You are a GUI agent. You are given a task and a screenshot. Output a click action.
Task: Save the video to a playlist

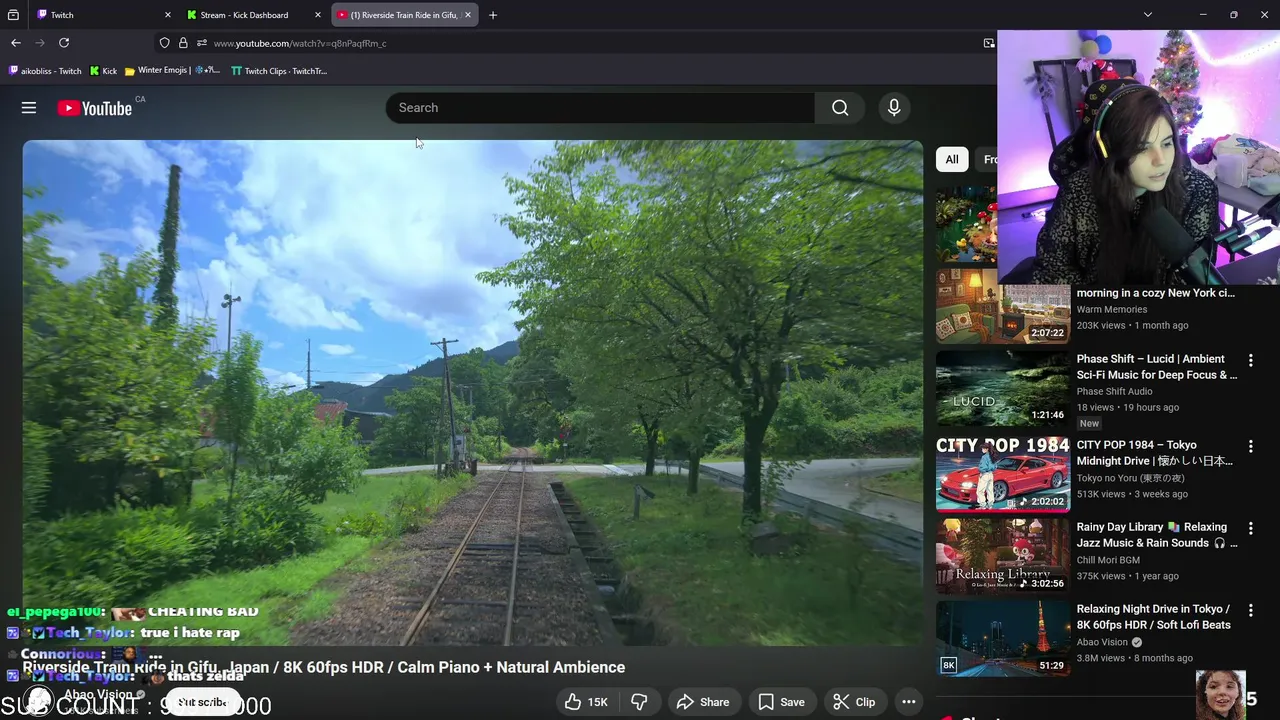click(781, 702)
